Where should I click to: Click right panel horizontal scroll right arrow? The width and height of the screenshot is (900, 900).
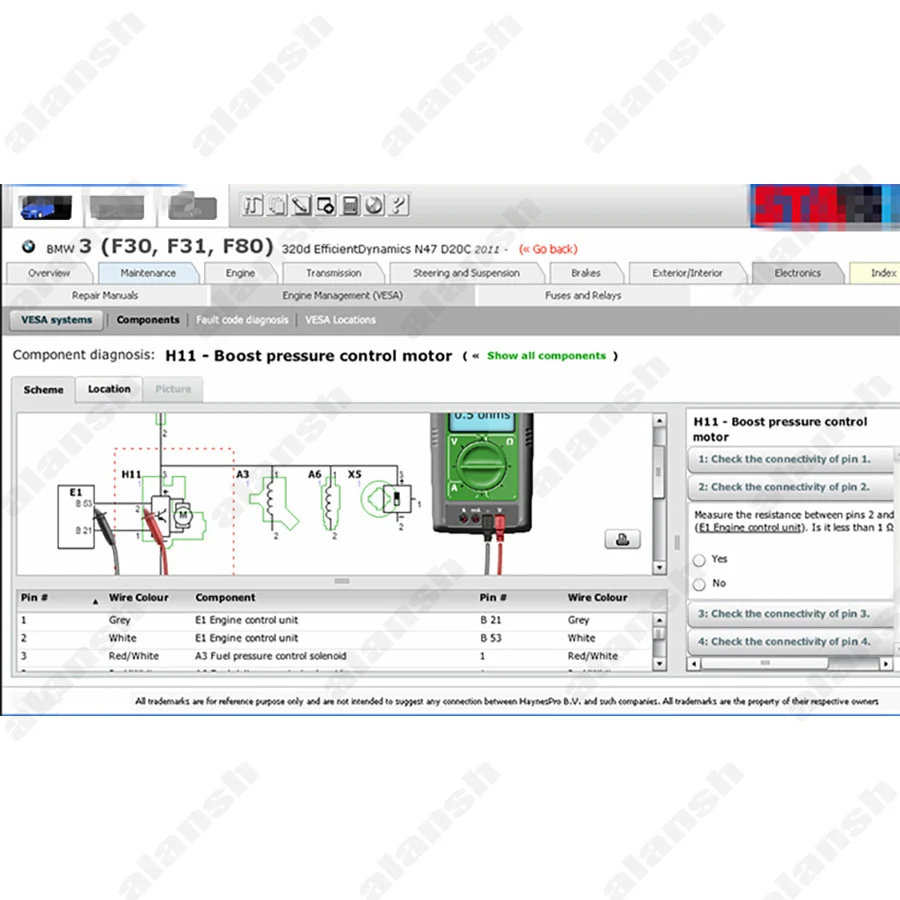886,664
